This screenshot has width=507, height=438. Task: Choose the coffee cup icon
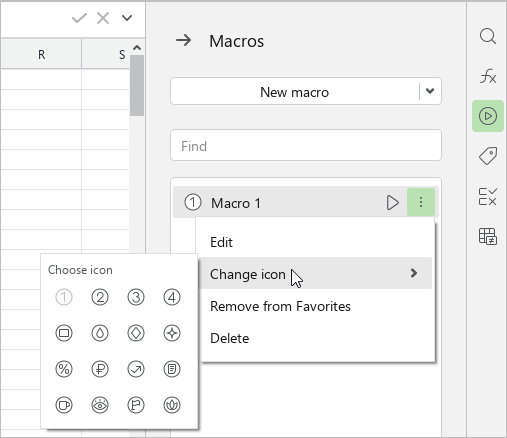click(64, 405)
